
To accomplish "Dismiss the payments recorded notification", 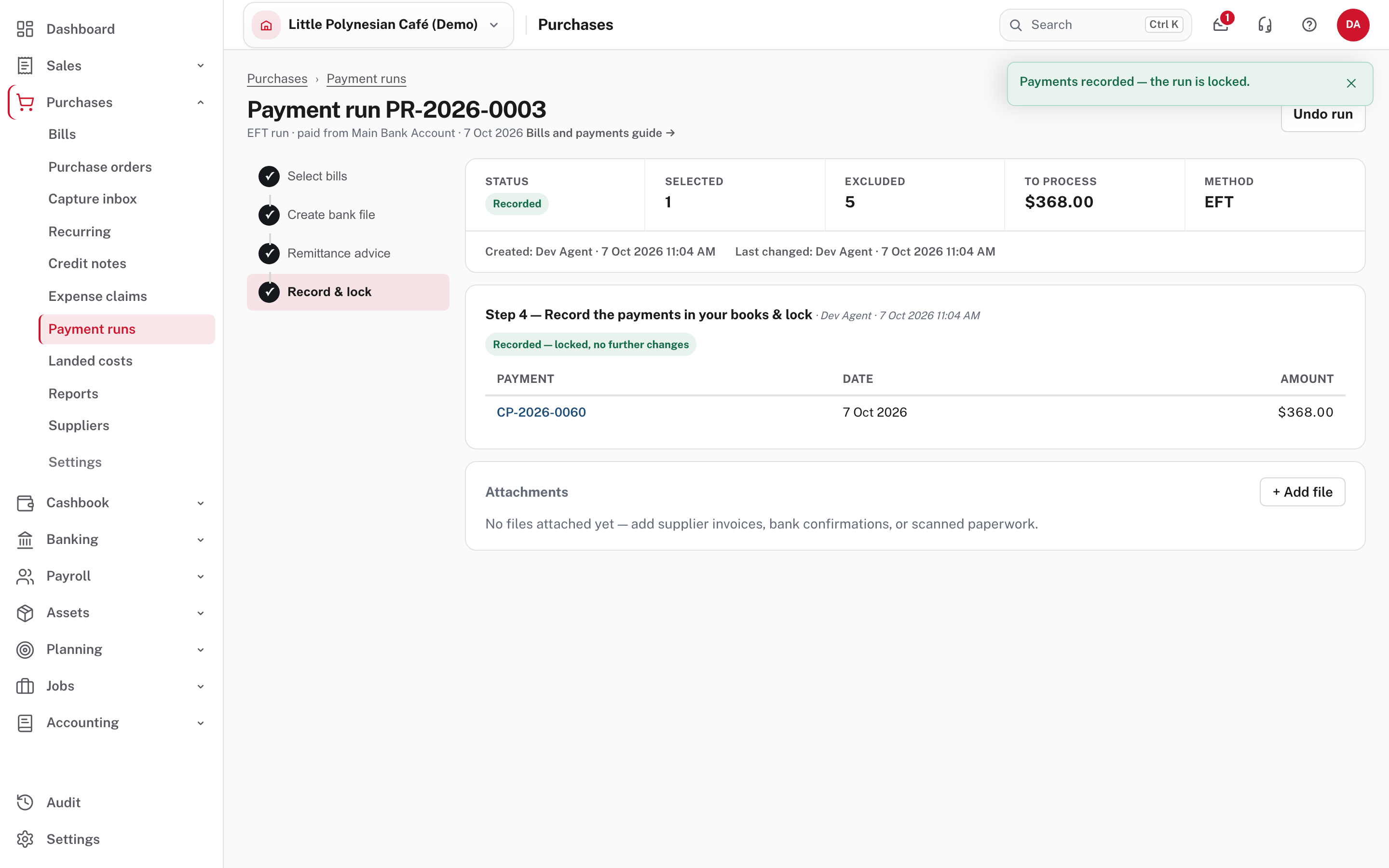I will 1351,83.
